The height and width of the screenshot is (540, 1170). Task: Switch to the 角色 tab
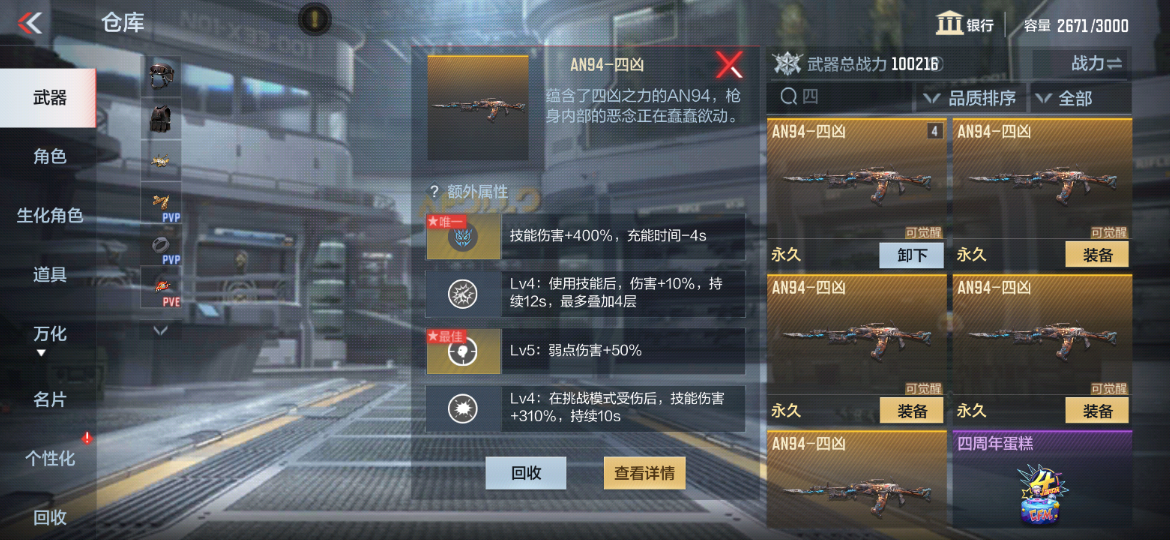49,157
